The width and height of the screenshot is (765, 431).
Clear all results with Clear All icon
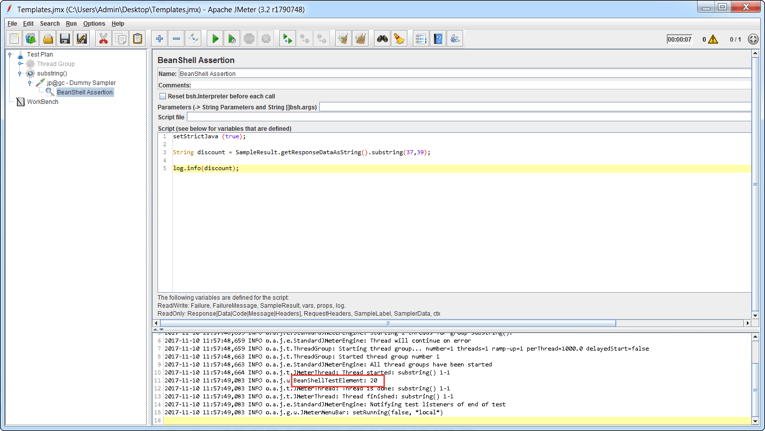pyautogui.click(x=361, y=39)
